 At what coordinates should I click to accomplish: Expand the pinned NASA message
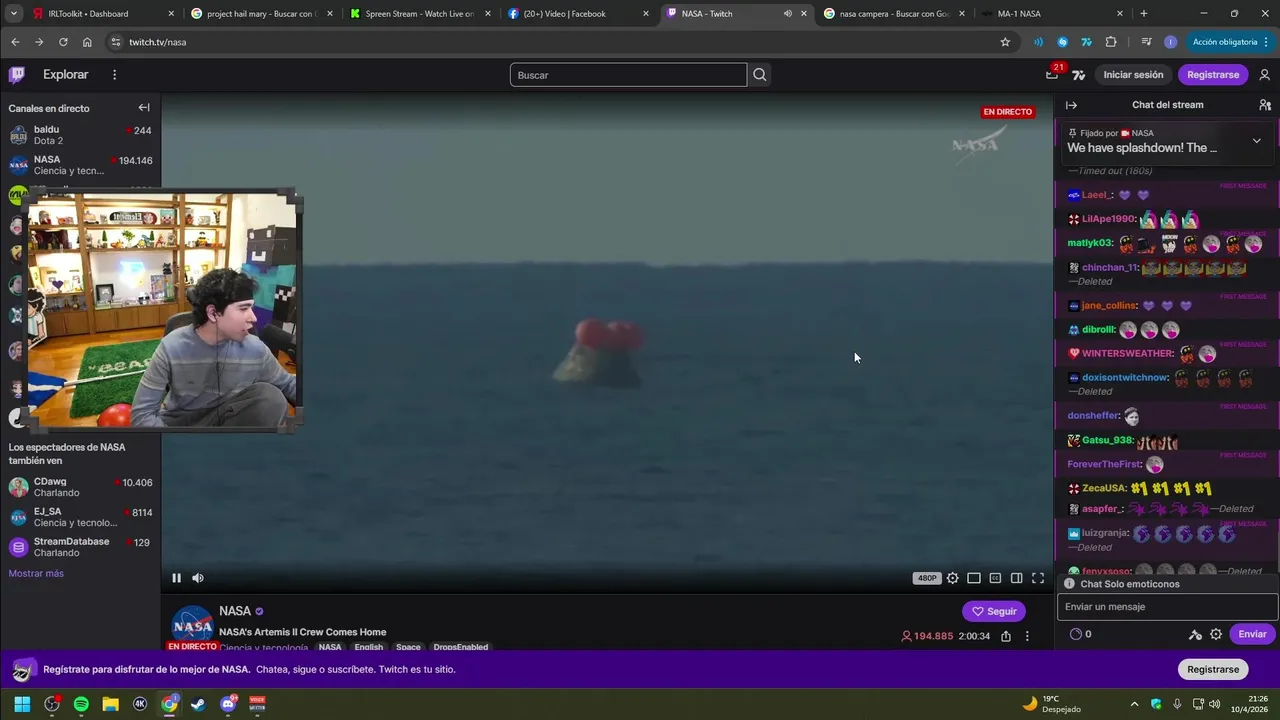click(x=1257, y=141)
